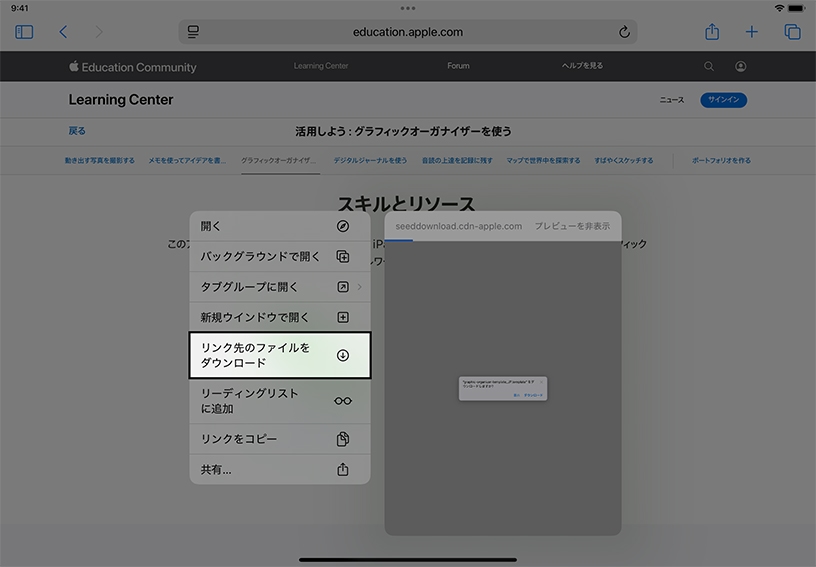Viewport: 816px width, 567px height.
Task: Open the link preview thumbnail
Action: [x=503, y=388]
